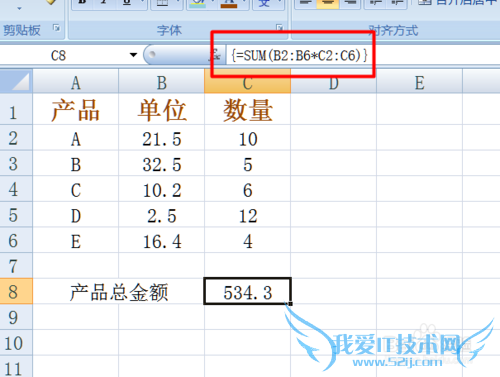500x377 pixels.
Task: Select the cell containing 32.5
Action: [x=162, y=163]
